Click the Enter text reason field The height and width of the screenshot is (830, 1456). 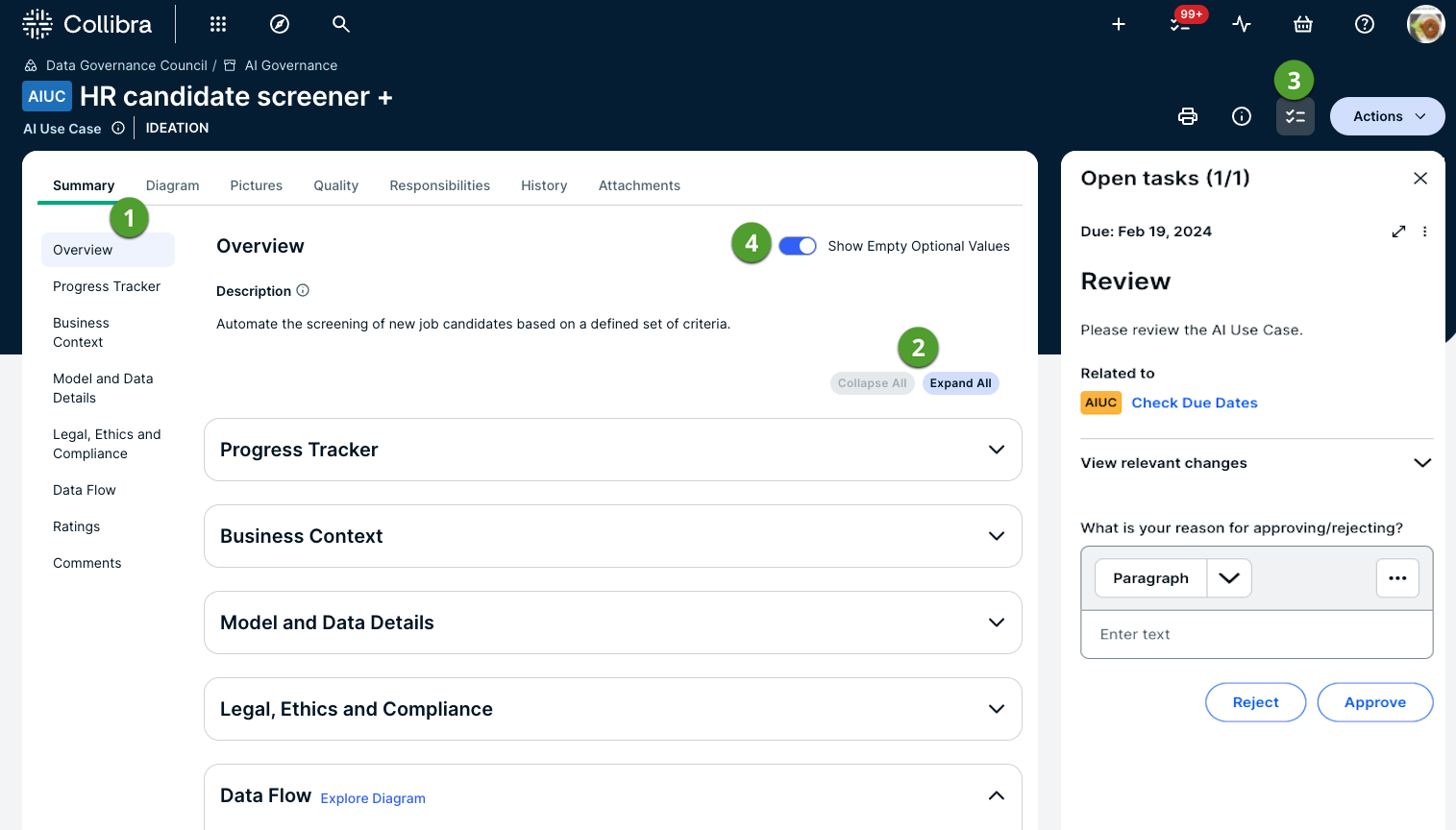[1256, 634]
